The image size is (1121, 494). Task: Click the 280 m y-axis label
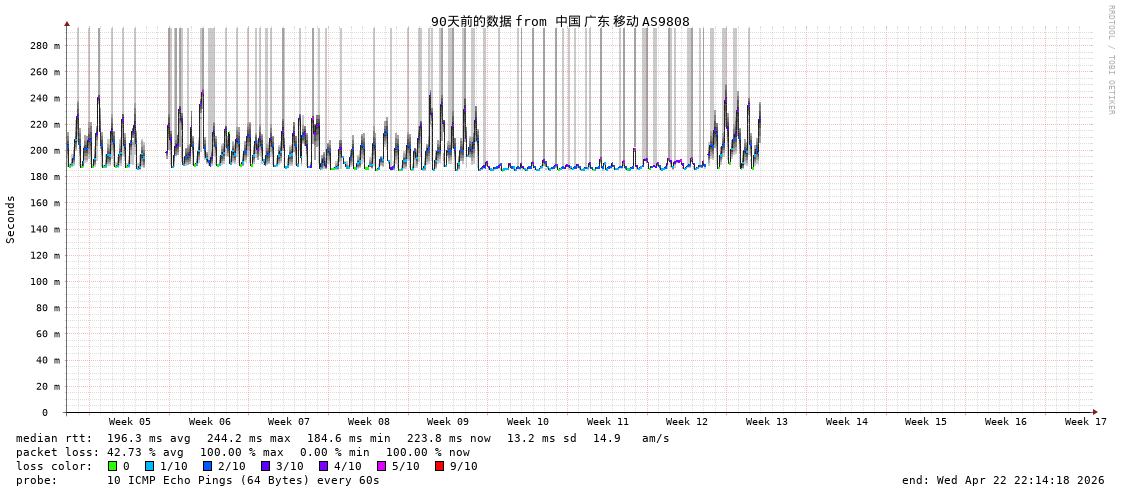[45, 46]
